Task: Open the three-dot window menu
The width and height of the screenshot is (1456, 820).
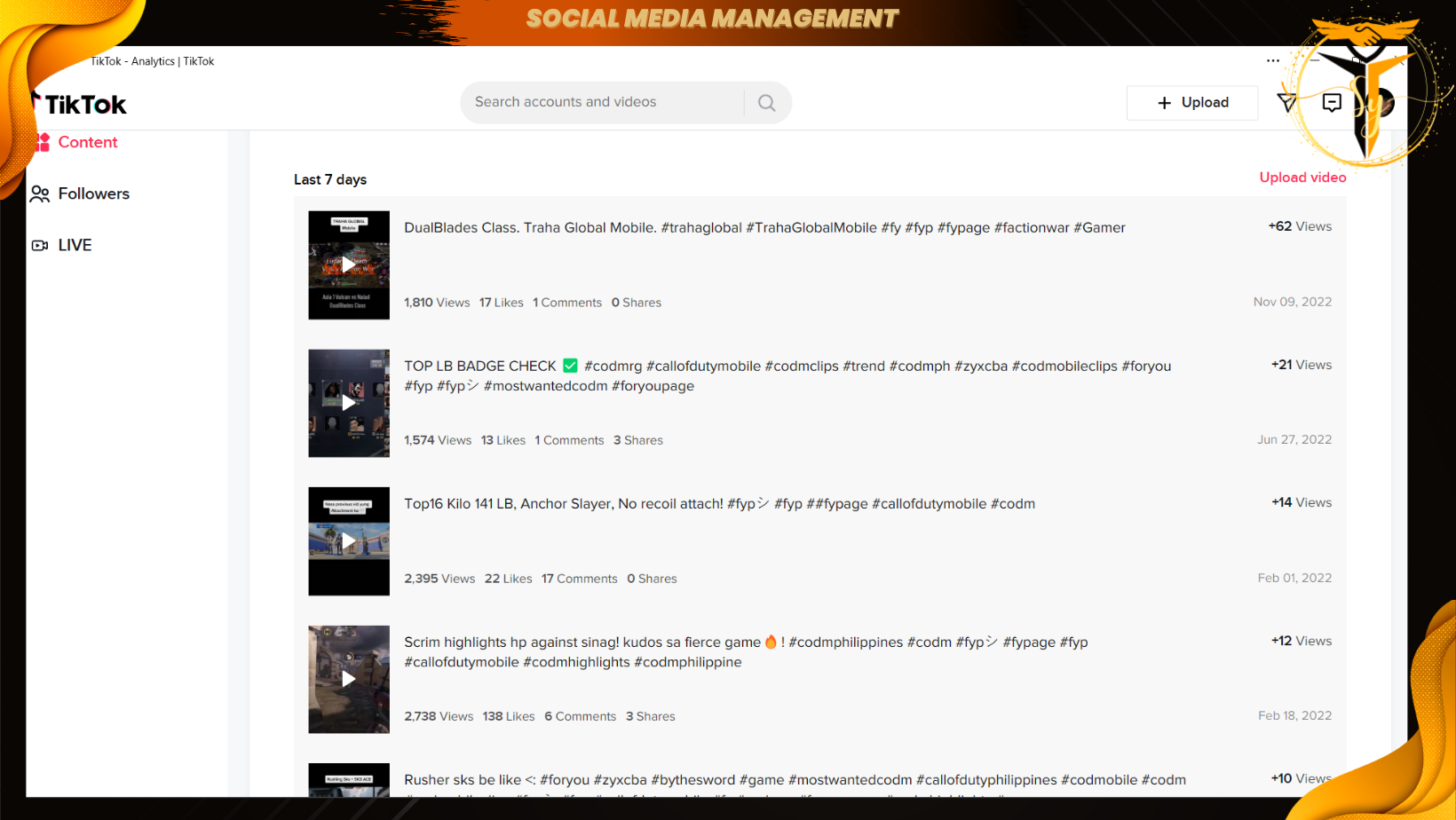Action: point(1273,61)
